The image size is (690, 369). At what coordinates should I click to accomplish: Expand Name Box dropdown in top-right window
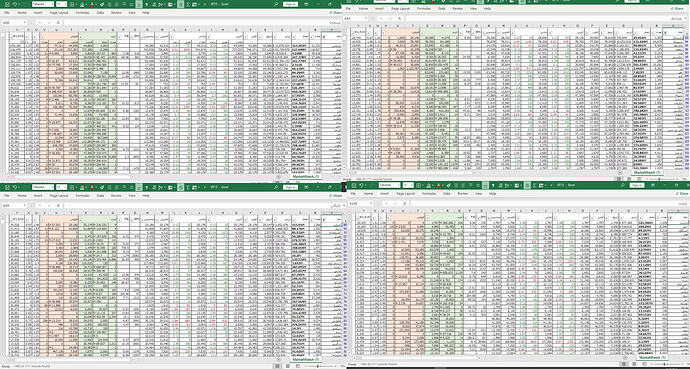point(366,18)
